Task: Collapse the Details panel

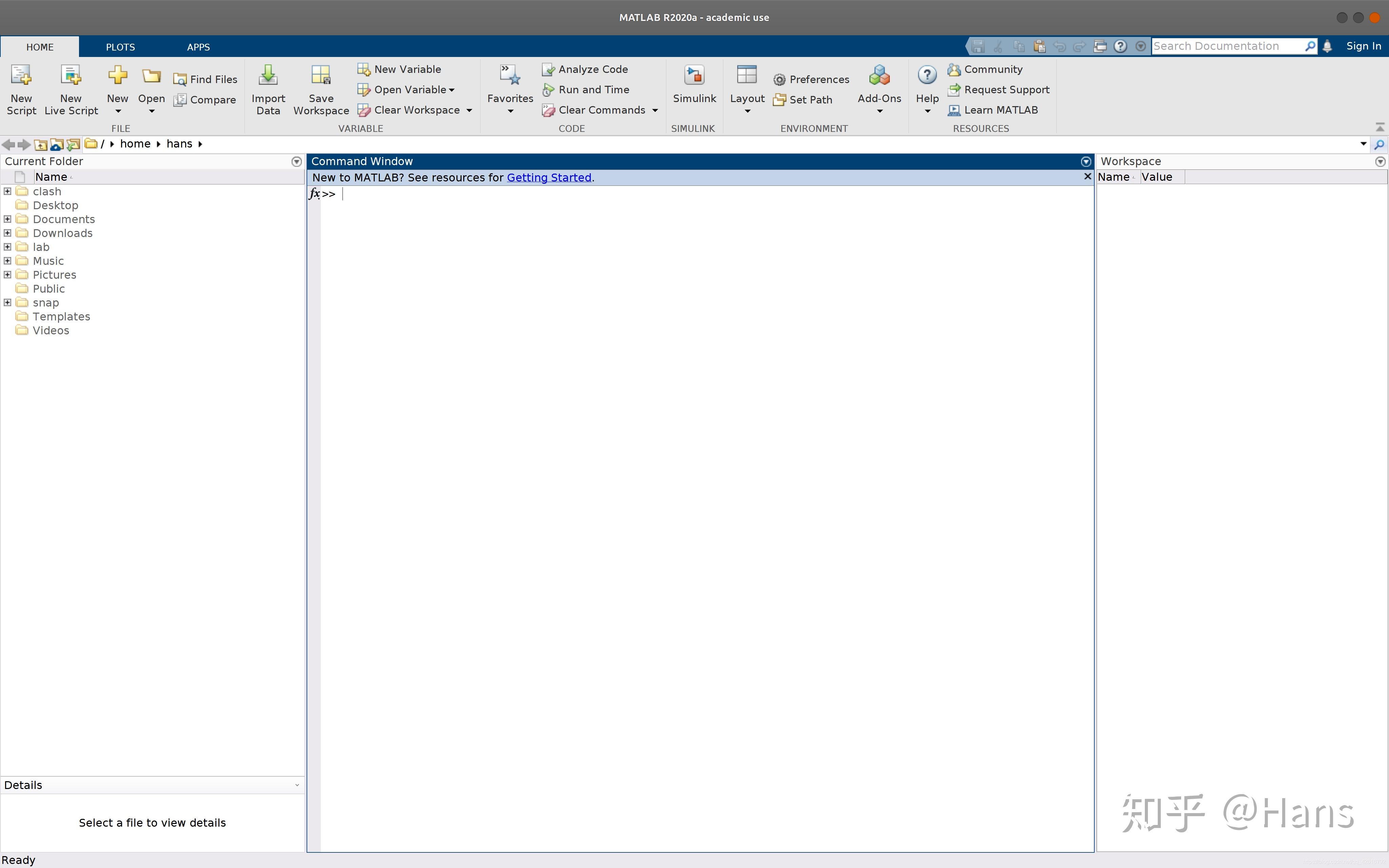Action: pyautogui.click(x=297, y=785)
